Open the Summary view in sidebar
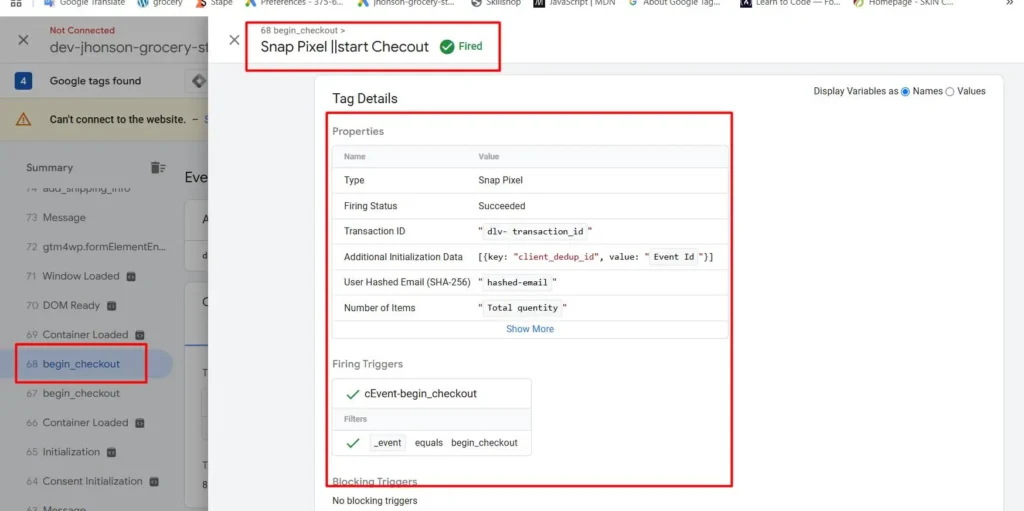Viewport: 1024px width, 511px height. pos(50,168)
